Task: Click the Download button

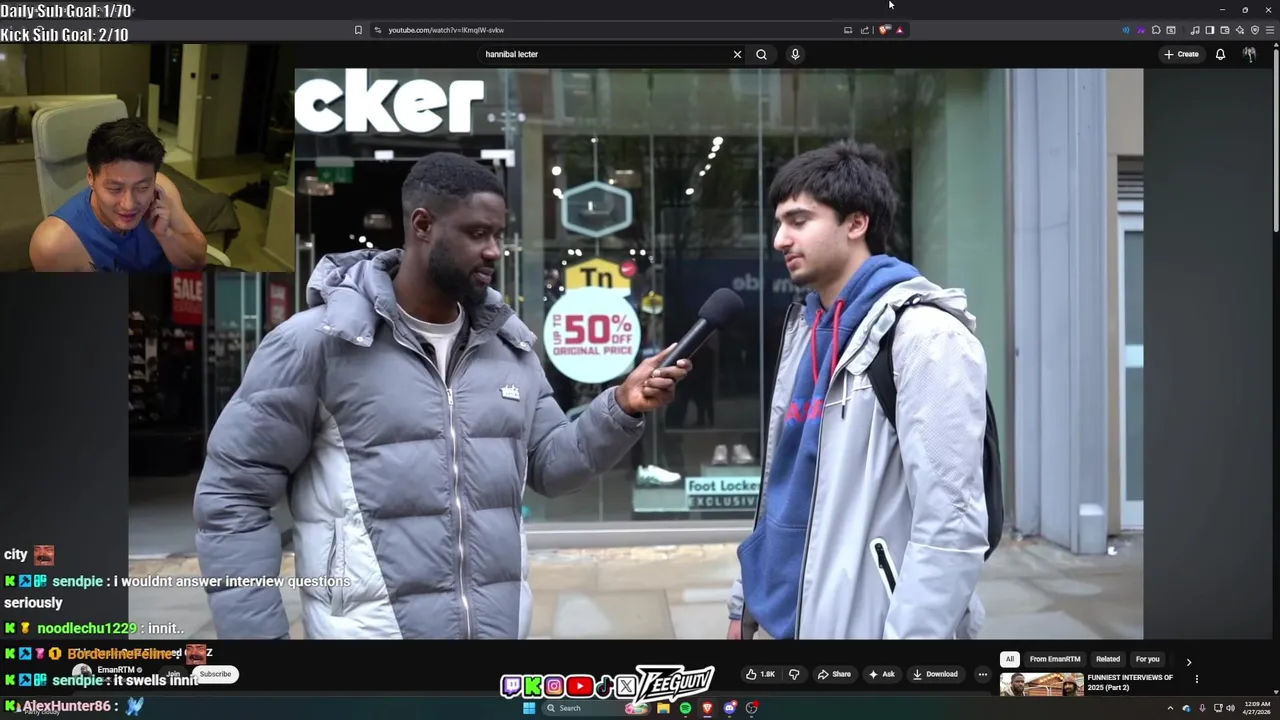Action: point(935,674)
